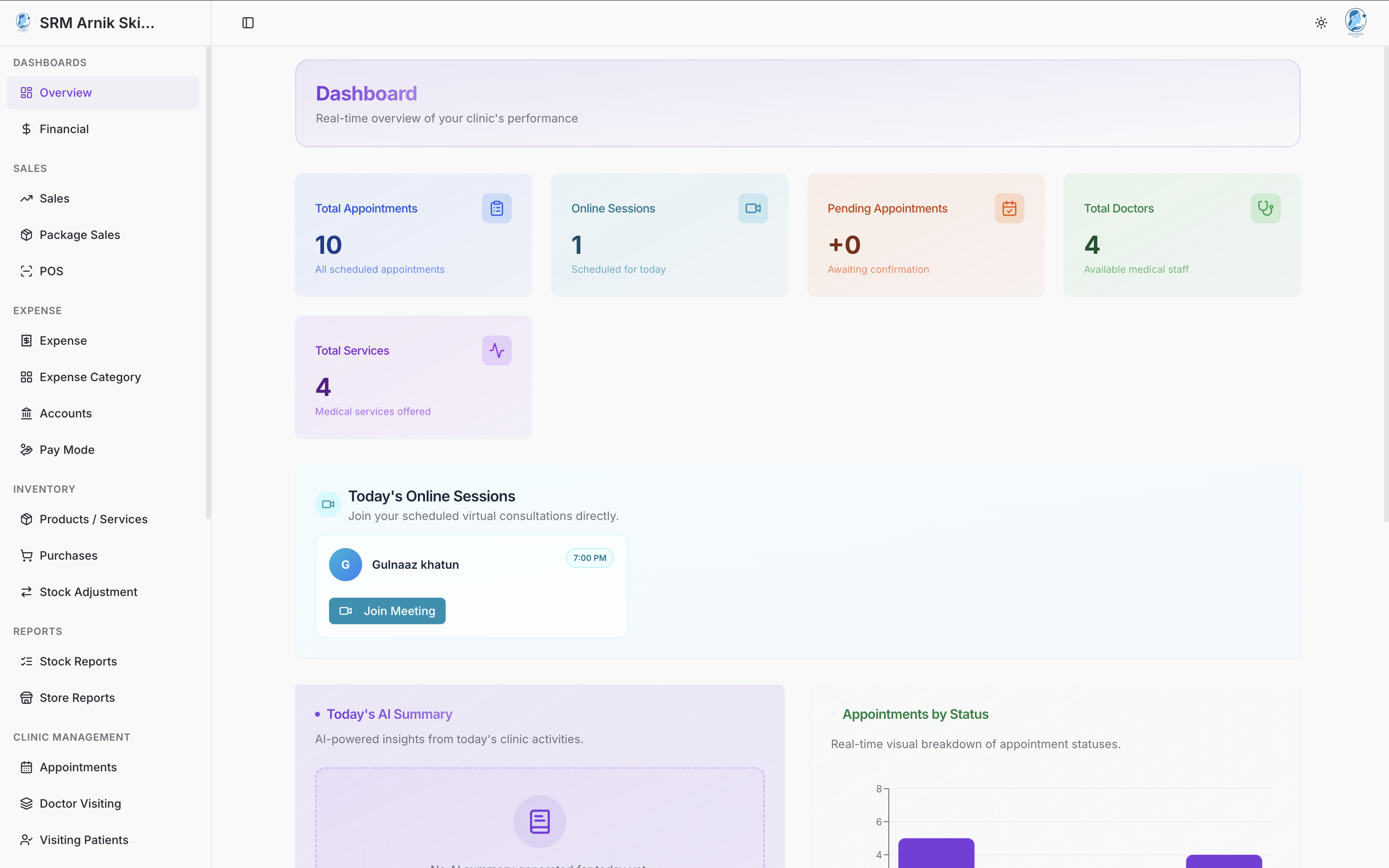Click the calendar icon on Pending Appointments card
The width and height of the screenshot is (1389, 868).
tap(1009, 208)
